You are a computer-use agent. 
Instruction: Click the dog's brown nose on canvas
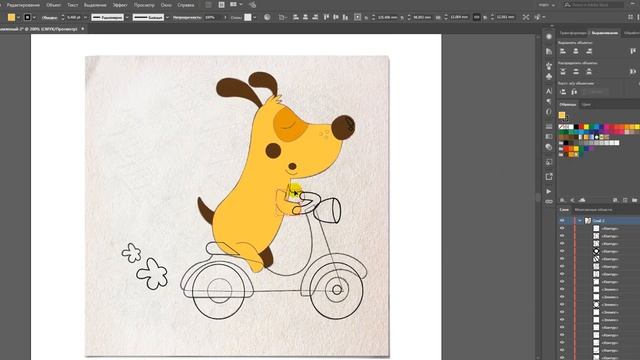coord(343,127)
